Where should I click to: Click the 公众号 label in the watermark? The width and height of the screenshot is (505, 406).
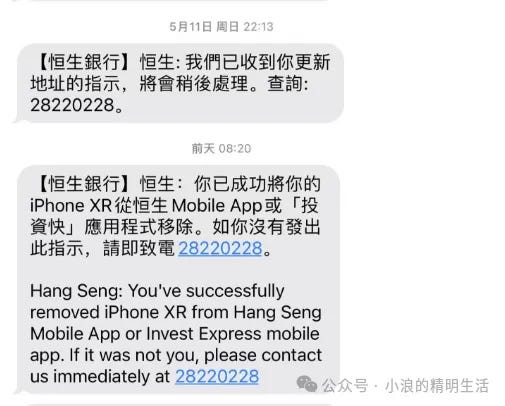pos(345,386)
